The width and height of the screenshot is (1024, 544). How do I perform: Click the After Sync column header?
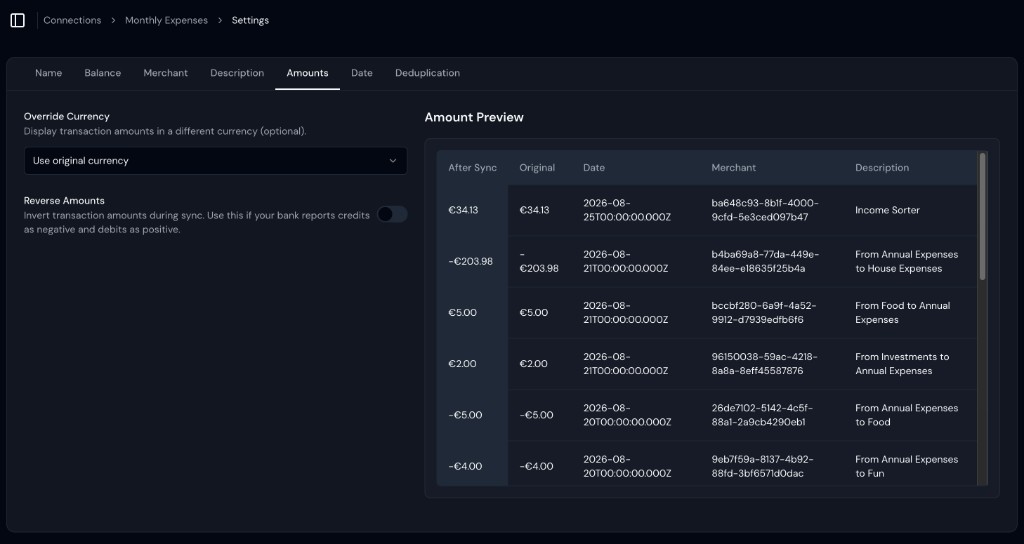(472, 168)
